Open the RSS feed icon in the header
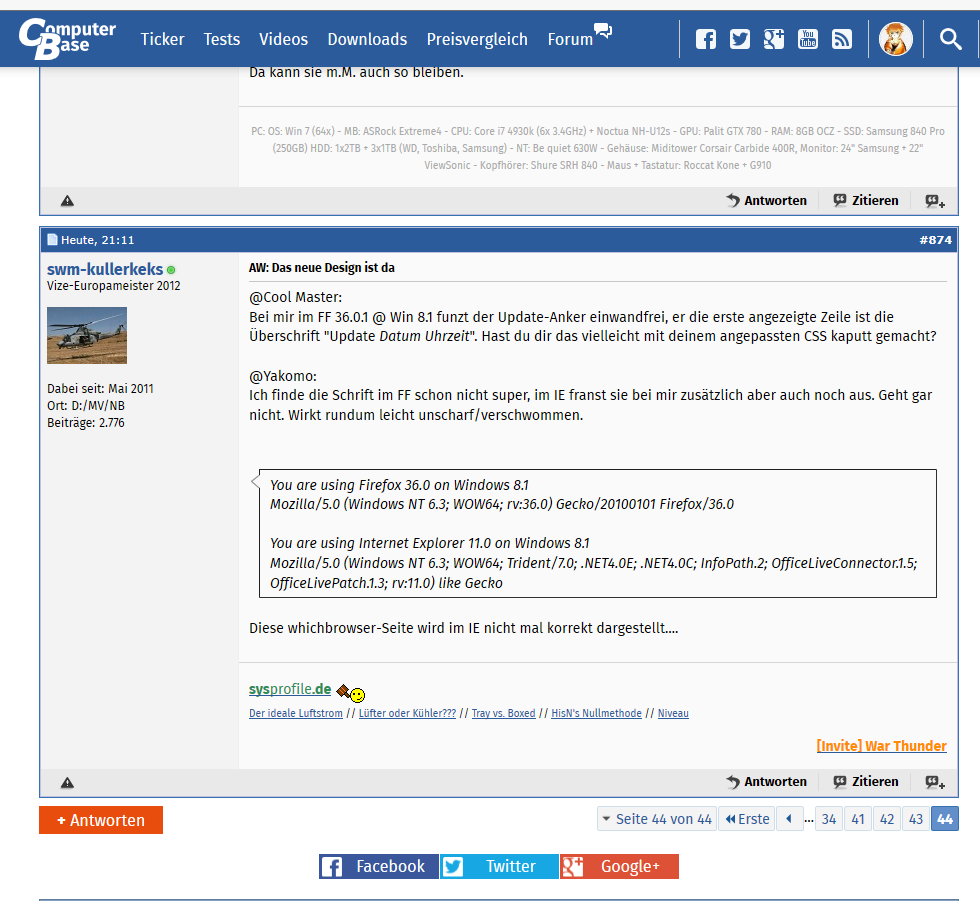Screen dimensions: 980x901 pyautogui.click(x=842, y=39)
